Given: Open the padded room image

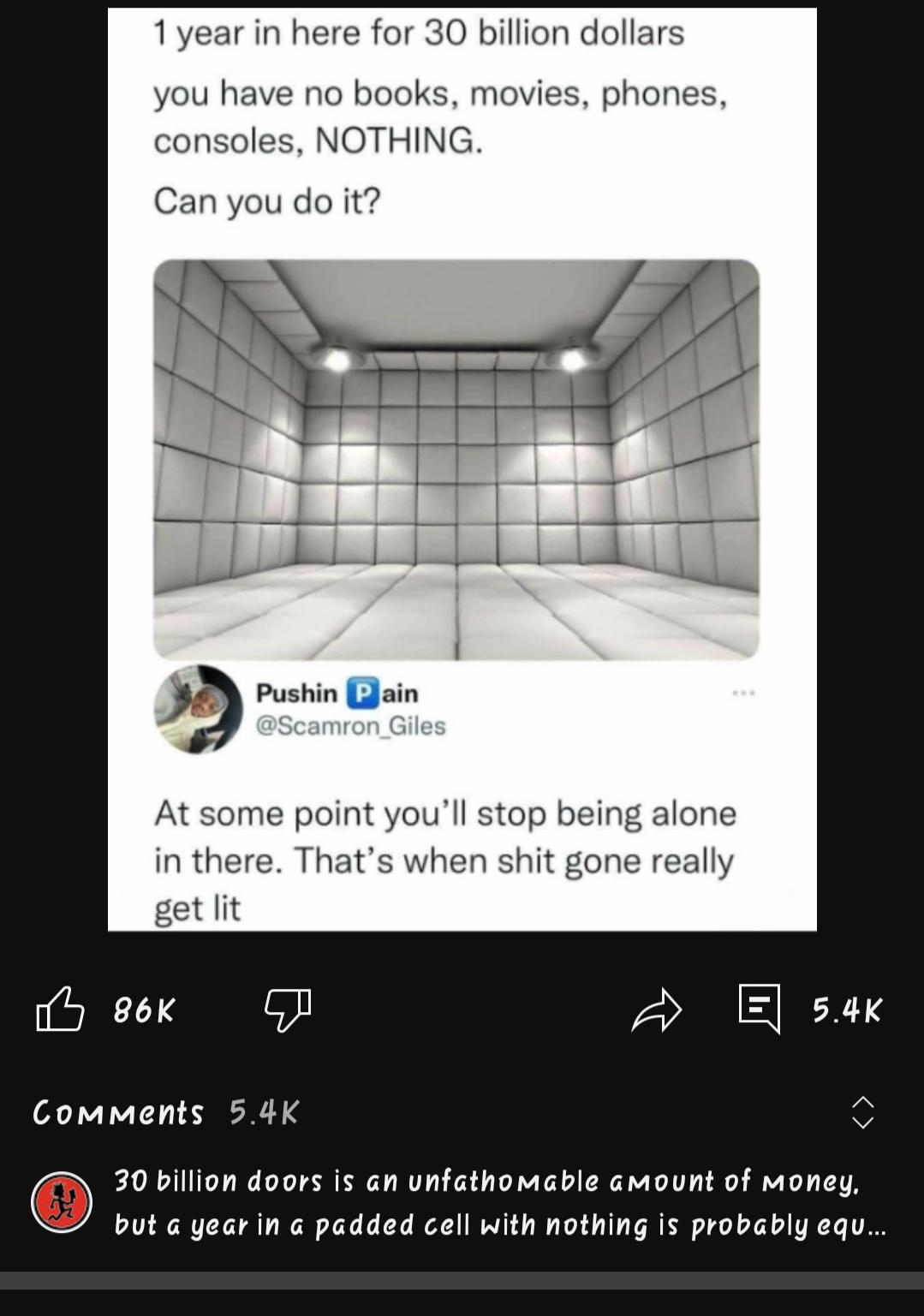Looking at the screenshot, I should [456, 460].
